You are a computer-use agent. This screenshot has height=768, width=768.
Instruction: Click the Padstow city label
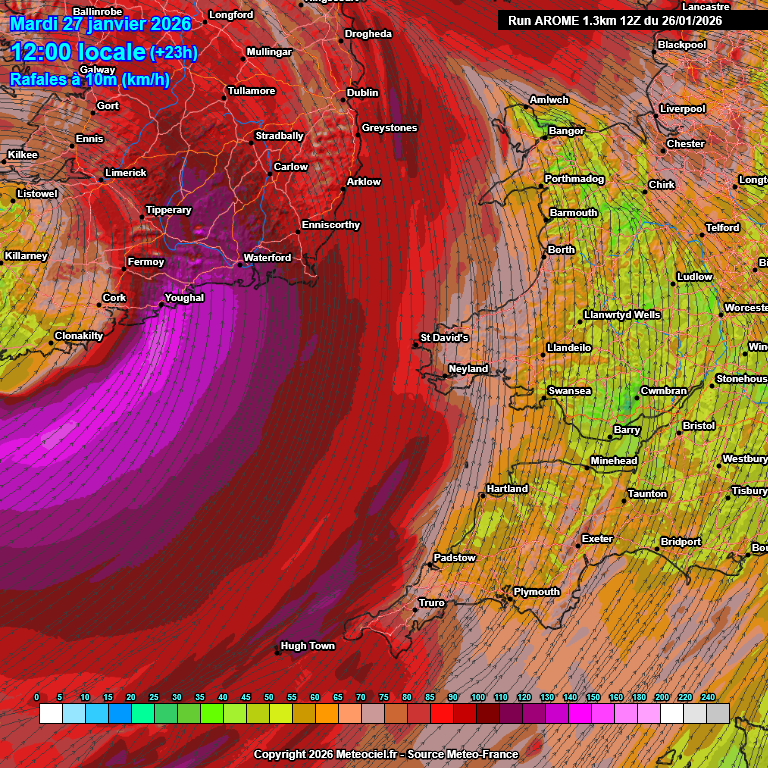455,558
